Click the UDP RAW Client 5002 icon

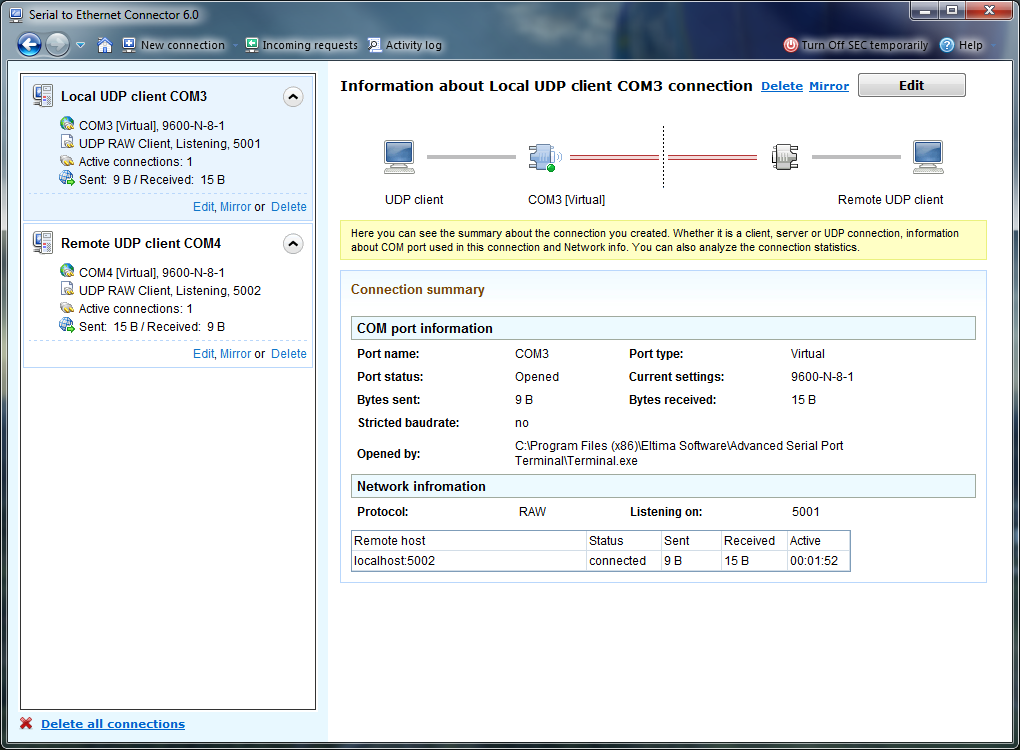(67, 289)
